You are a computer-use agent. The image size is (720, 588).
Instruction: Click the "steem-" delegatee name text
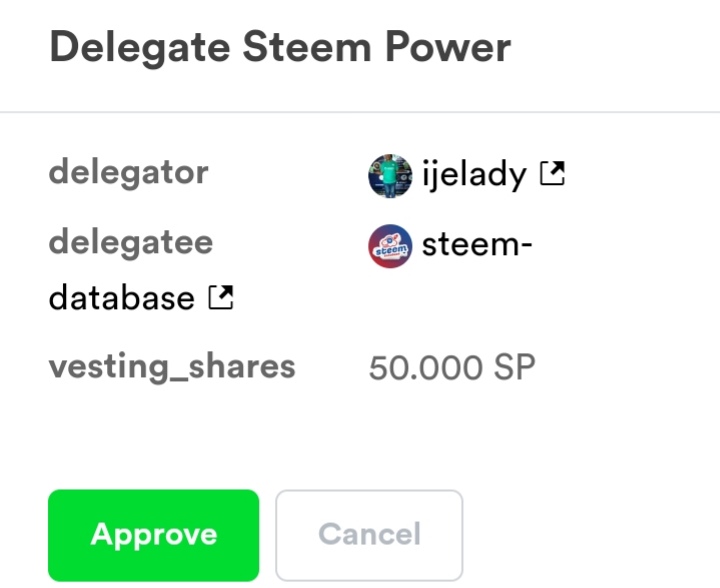point(476,245)
